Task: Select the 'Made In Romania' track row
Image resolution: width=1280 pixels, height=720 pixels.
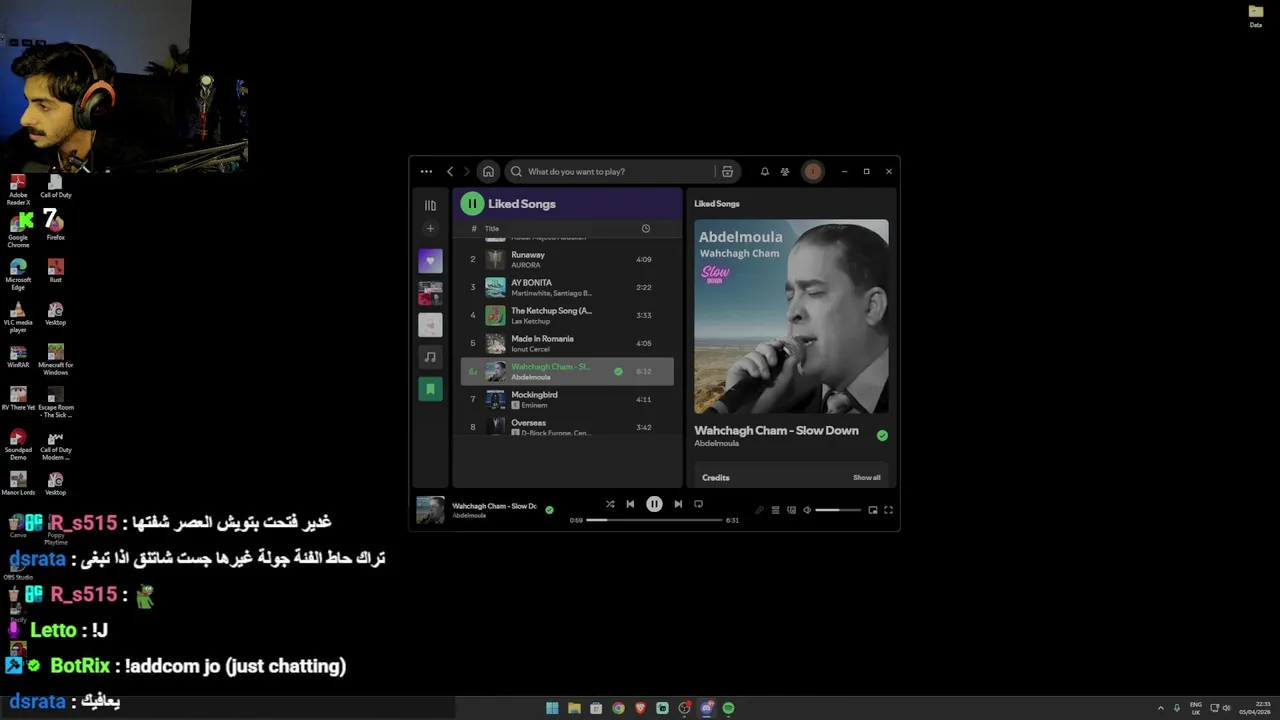Action: (567, 343)
